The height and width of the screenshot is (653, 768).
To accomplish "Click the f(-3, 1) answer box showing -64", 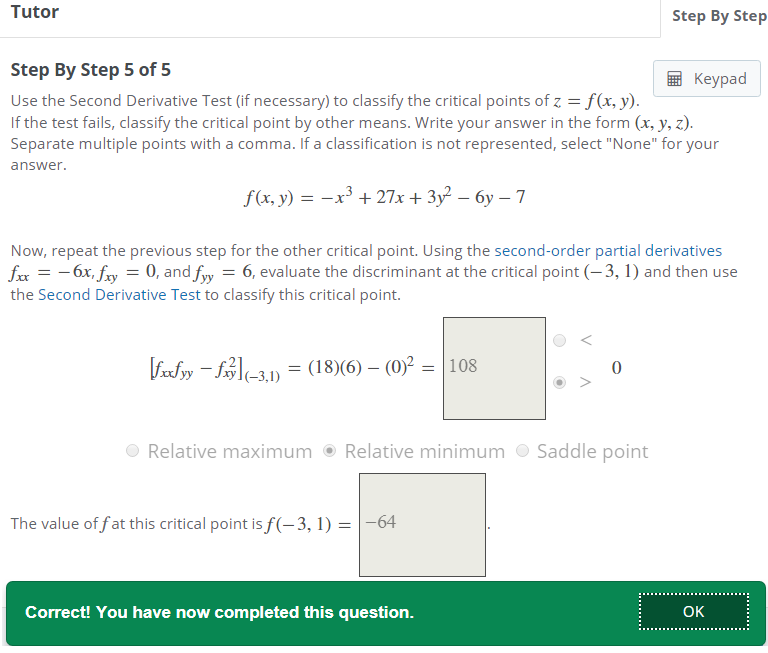I will coord(422,524).
